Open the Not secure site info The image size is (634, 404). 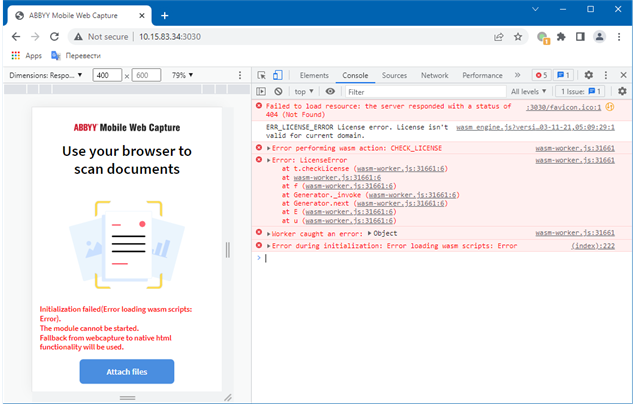pyautogui.click(x=101, y=37)
